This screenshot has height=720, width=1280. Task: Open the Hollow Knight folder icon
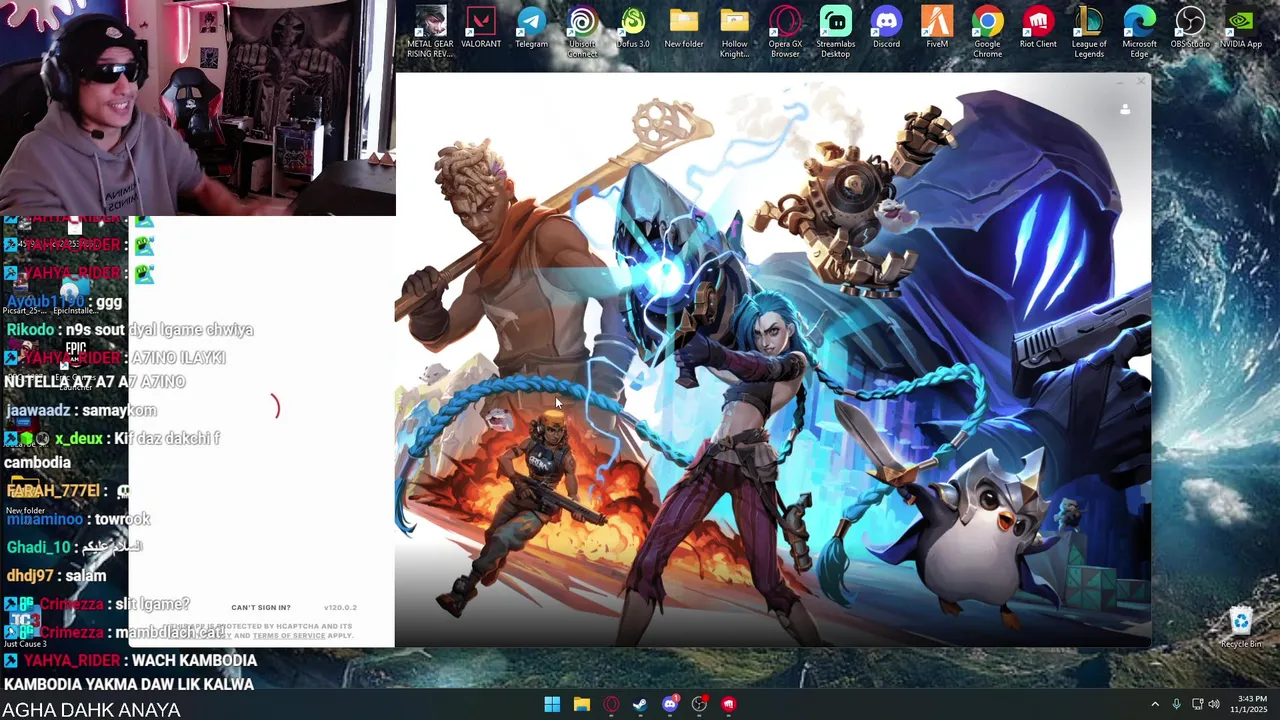pyautogui.click(x=734, y=32)
